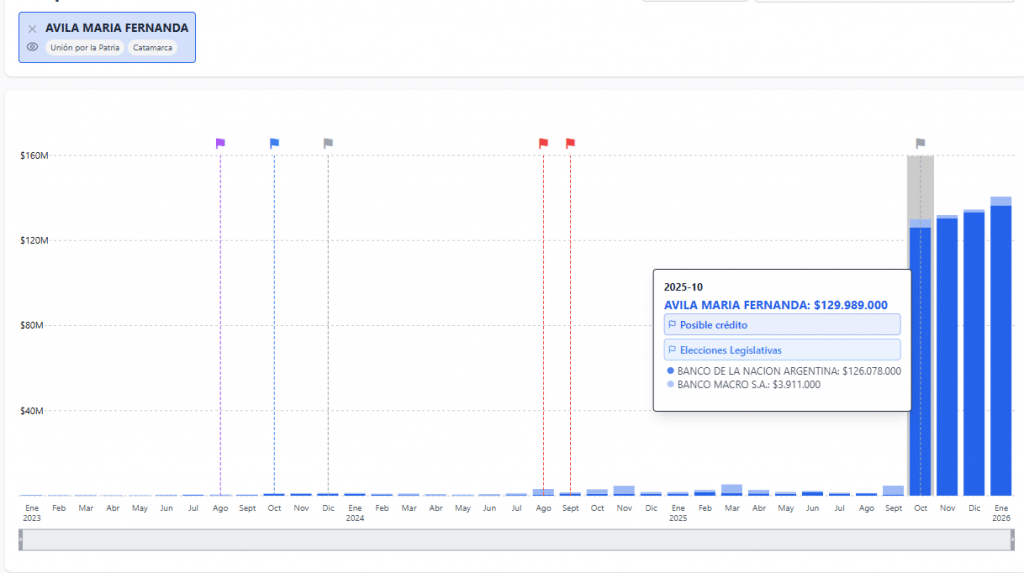The image size is (1024, 573).
Task: Click the red flag above Ago 2024
Action: (x=543, y=143)
